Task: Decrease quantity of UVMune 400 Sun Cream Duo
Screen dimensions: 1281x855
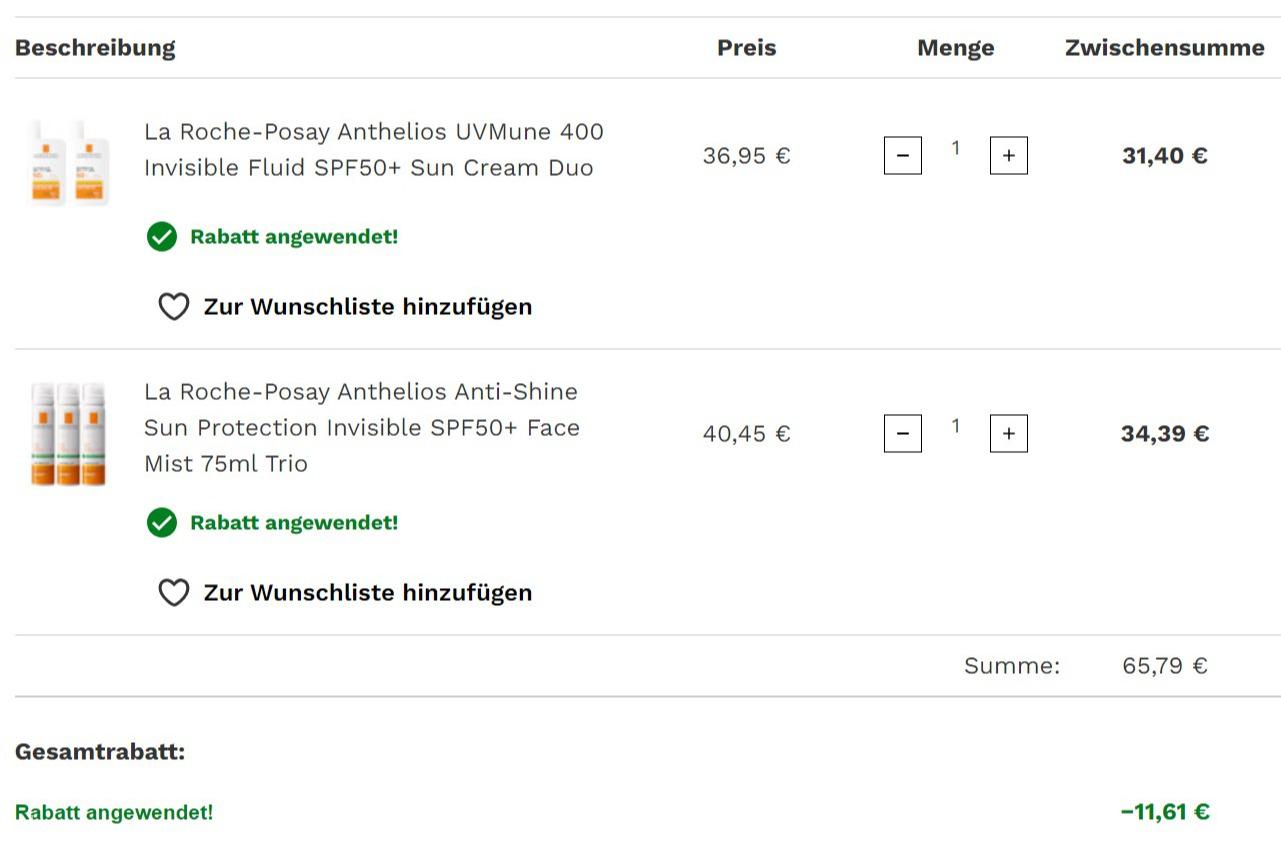Action: coord(903,156)
